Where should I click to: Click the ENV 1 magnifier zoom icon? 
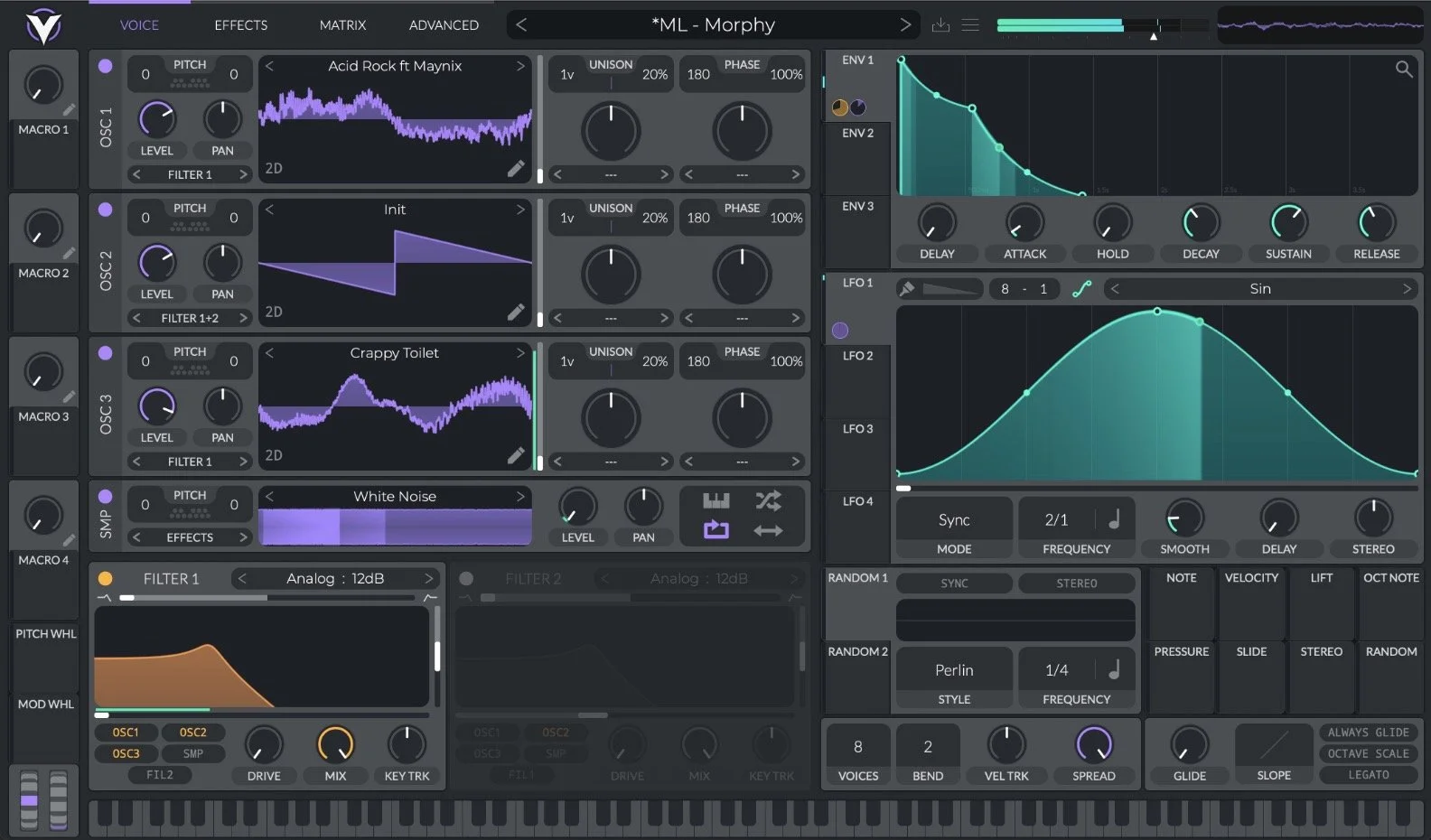tap(1403, 69)
